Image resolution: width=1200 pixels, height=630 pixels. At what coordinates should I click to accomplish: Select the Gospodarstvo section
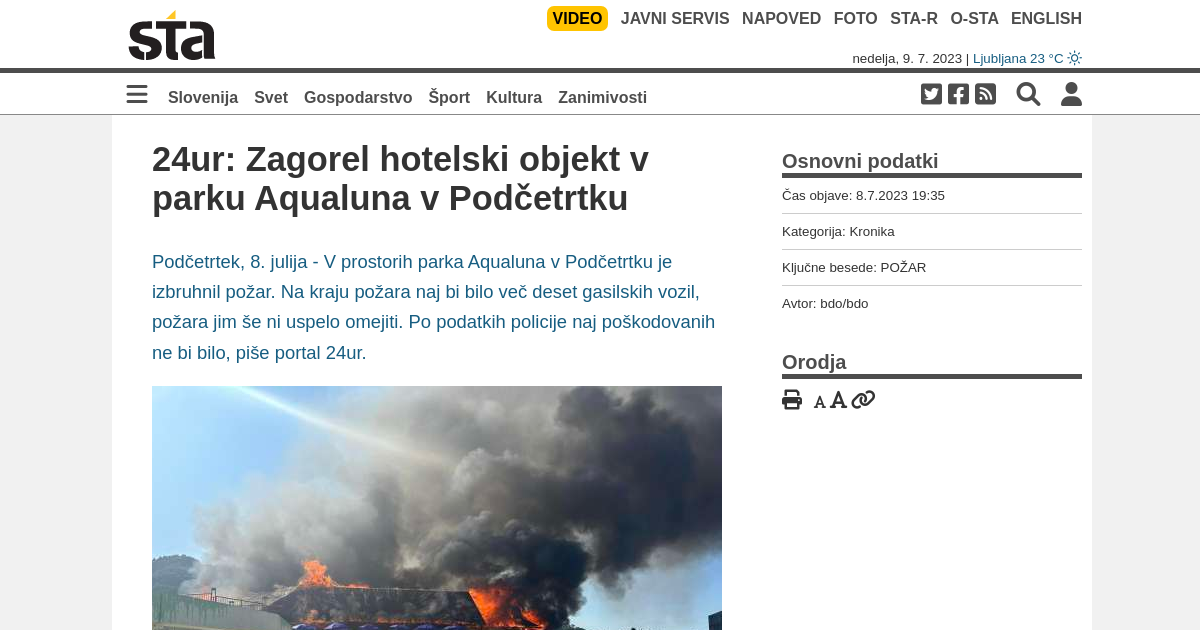358,97
